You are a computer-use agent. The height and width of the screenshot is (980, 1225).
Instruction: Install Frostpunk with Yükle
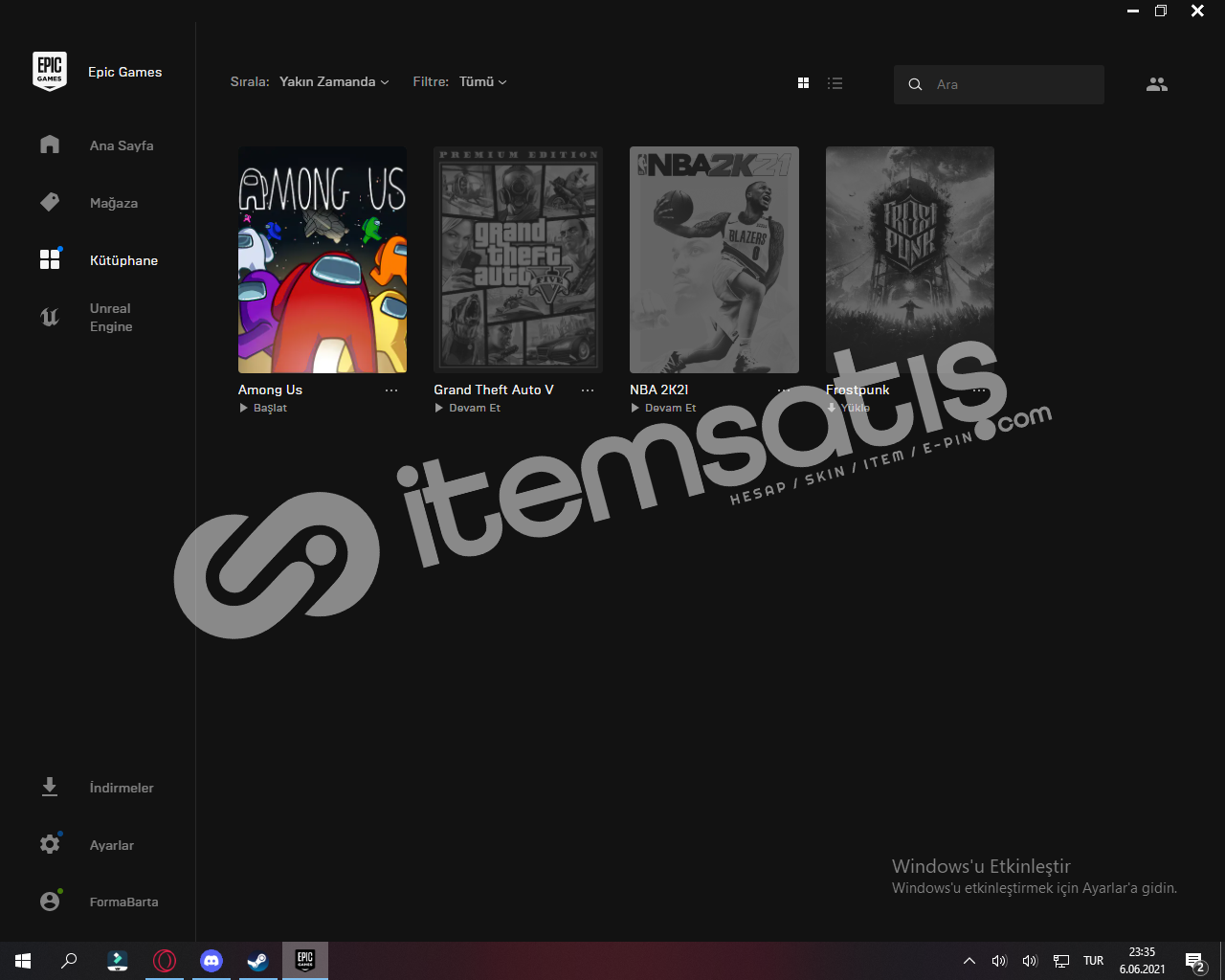pyautogui.click(x=849, y=408)
